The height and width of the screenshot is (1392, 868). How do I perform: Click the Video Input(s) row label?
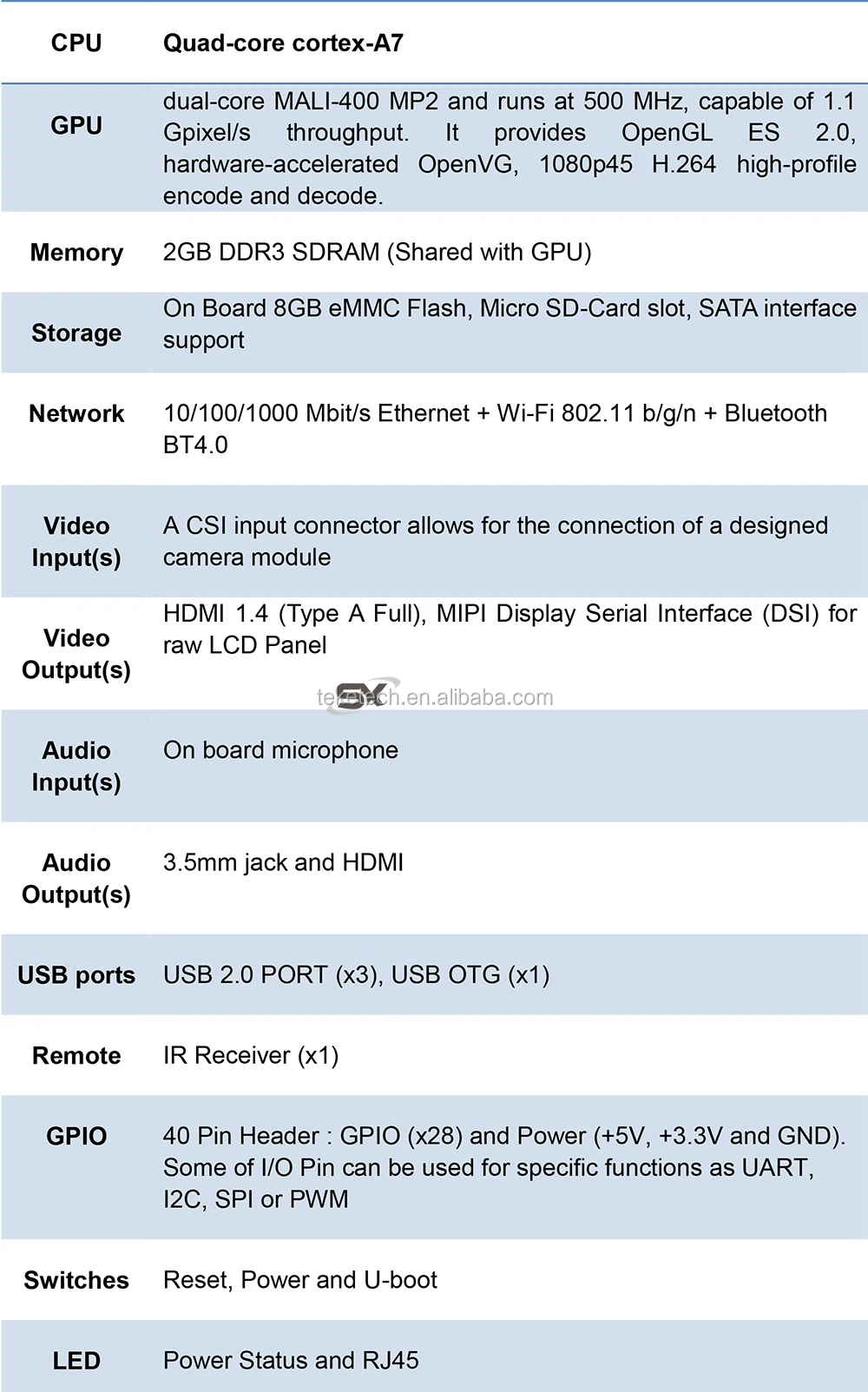76,542
